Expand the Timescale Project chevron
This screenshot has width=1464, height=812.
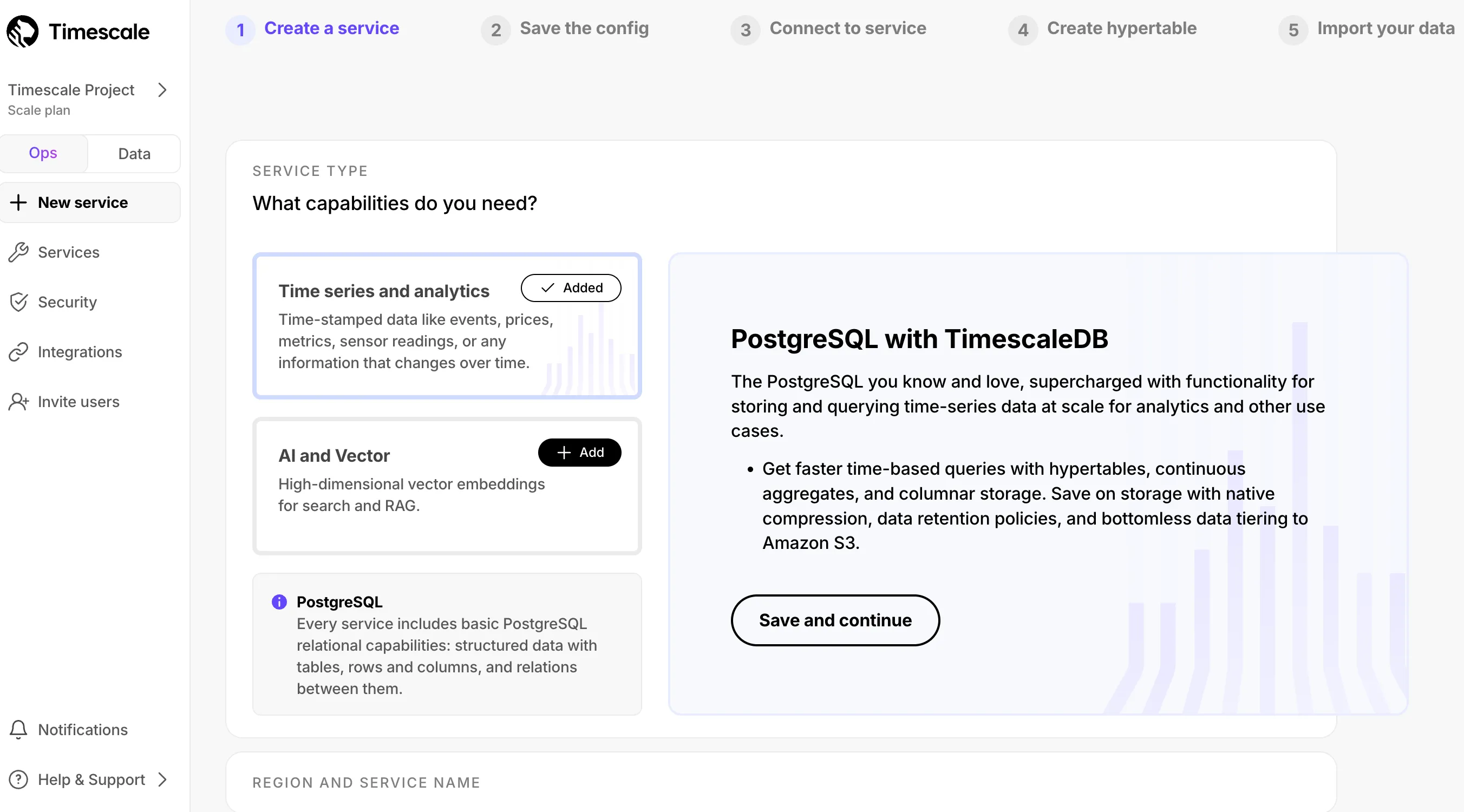pyautogui.click(x=162, y=90)
